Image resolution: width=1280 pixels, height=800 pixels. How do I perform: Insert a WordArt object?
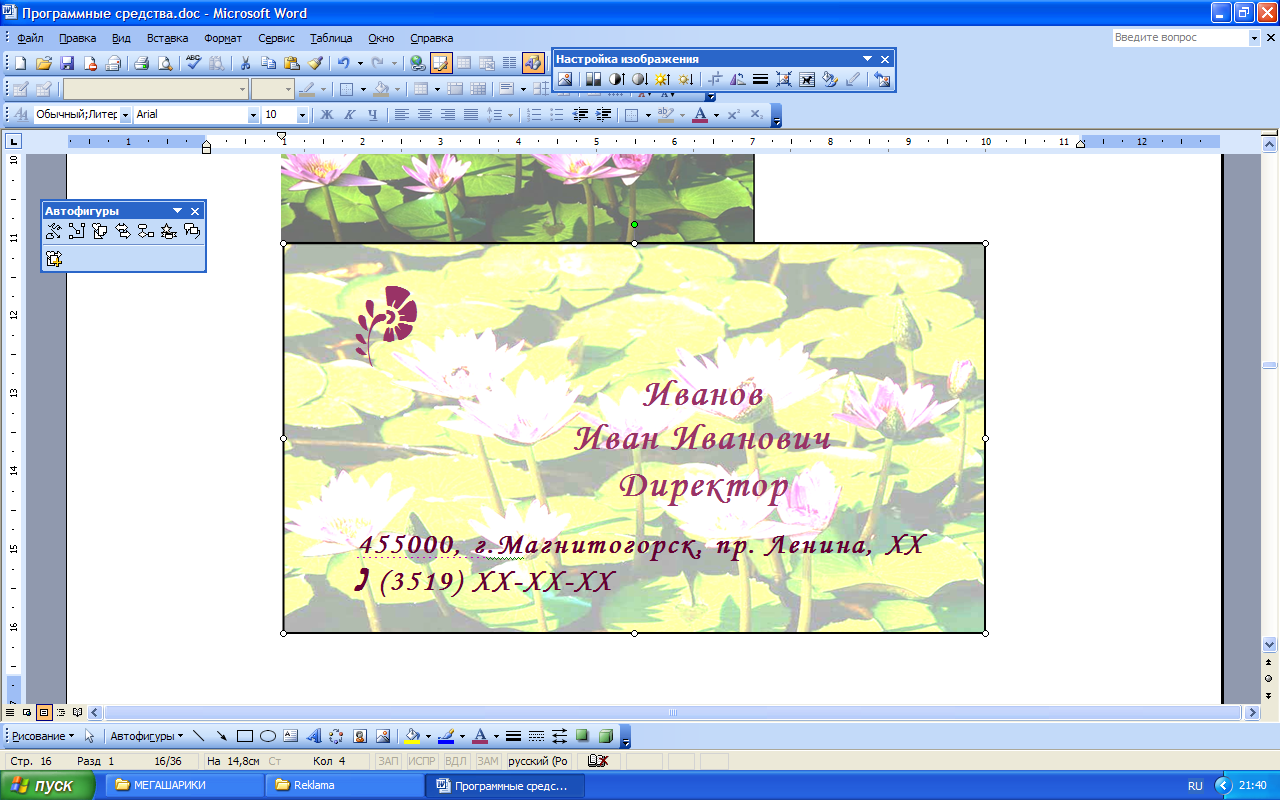pyautogui.click(x=313, y=736)
